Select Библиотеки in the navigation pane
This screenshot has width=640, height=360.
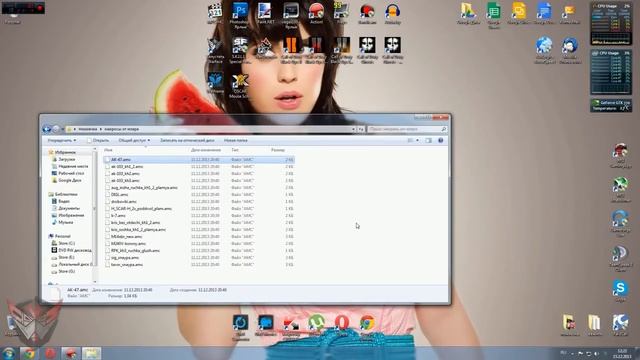(66, 194)
